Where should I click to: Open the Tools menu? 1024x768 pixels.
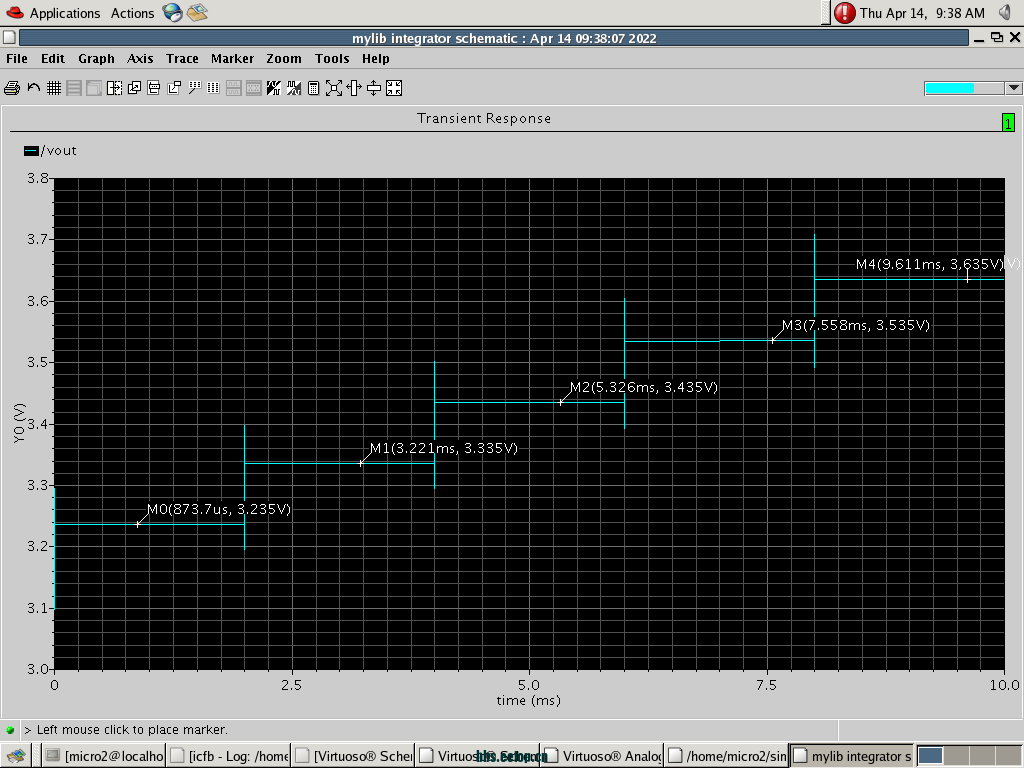332,59
